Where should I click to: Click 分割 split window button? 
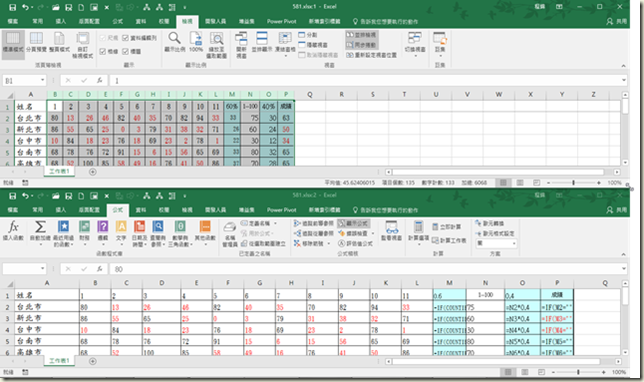[x=308, y=35]
